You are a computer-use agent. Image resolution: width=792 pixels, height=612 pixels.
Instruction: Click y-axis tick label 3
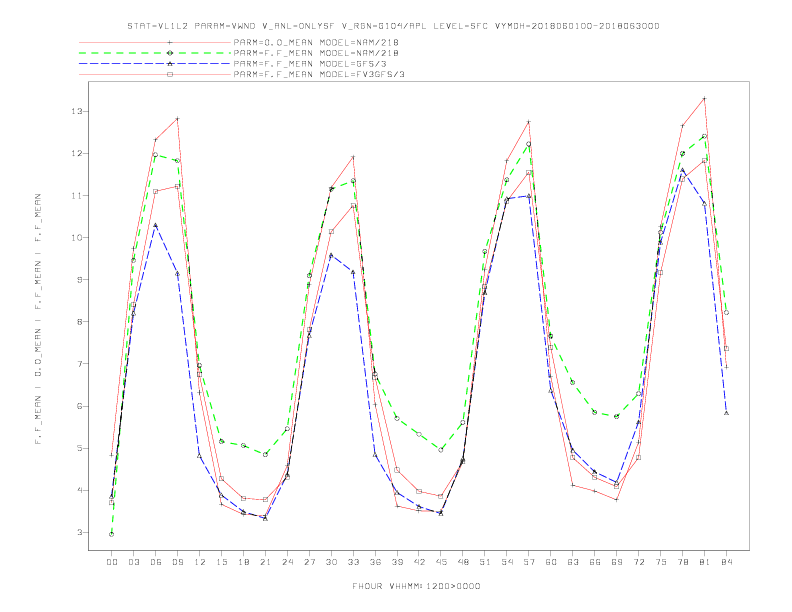click(x=80, y=532)
